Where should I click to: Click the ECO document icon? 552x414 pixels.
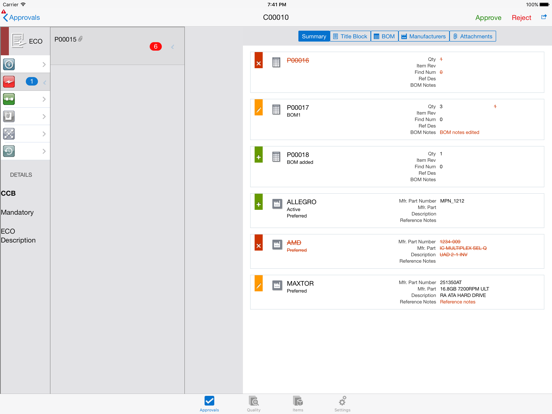(x=18, y=41)
